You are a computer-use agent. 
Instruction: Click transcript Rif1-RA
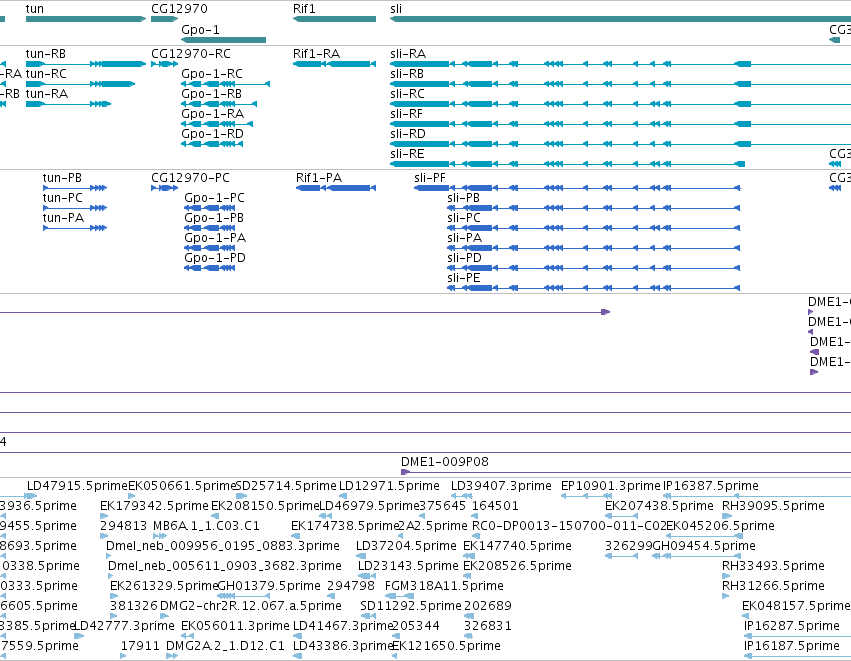334,64
